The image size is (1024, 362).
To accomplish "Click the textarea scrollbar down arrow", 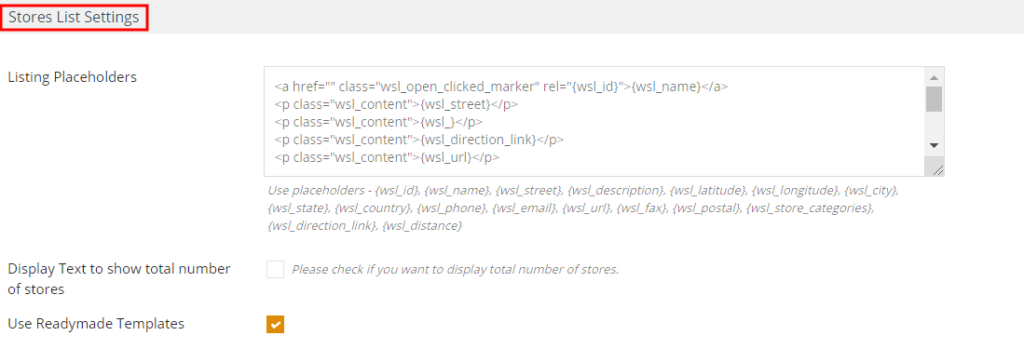I will 934,145.
